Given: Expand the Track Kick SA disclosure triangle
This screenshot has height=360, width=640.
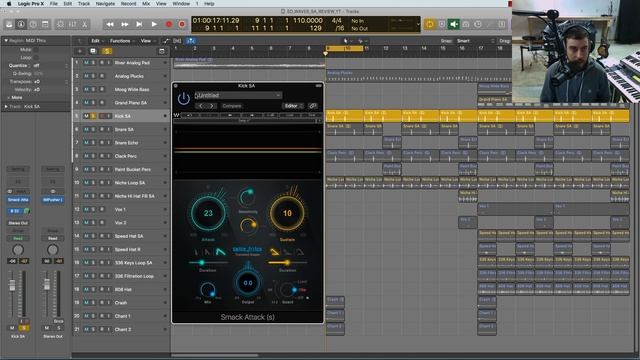Looking at the screenshot, I should pyautogui.click(x=6, y=107).
